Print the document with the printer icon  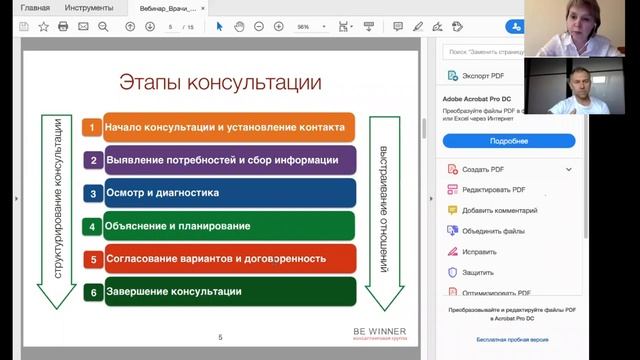click(63, 27)
